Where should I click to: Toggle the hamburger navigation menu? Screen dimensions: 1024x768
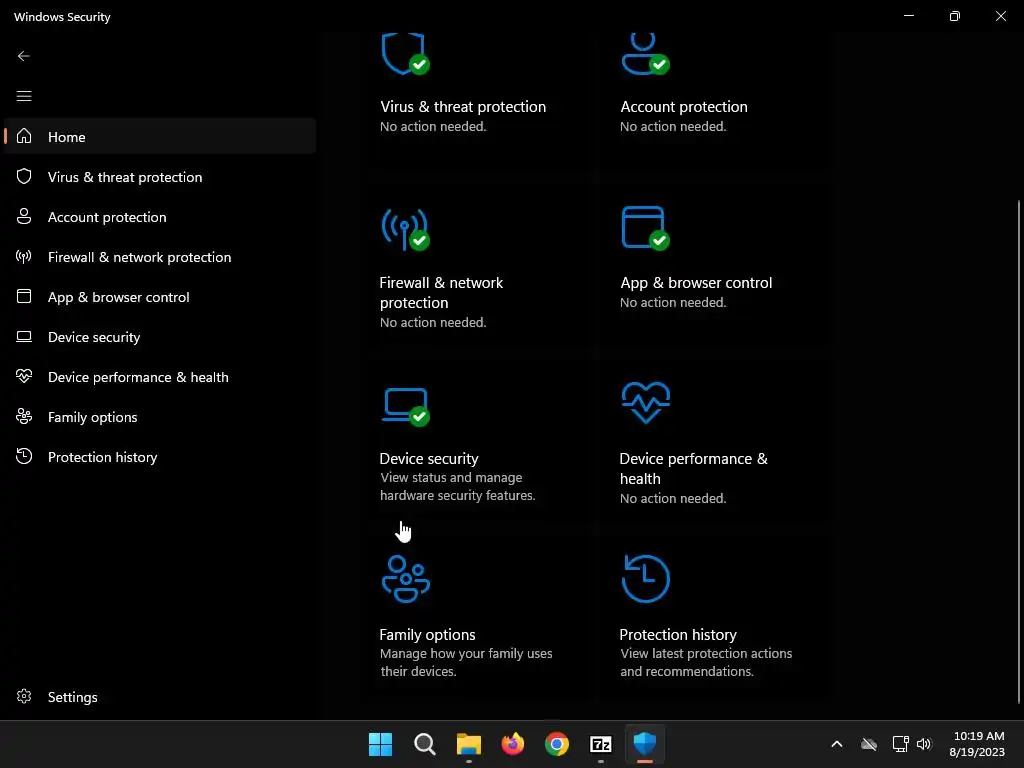click(24, 97)
